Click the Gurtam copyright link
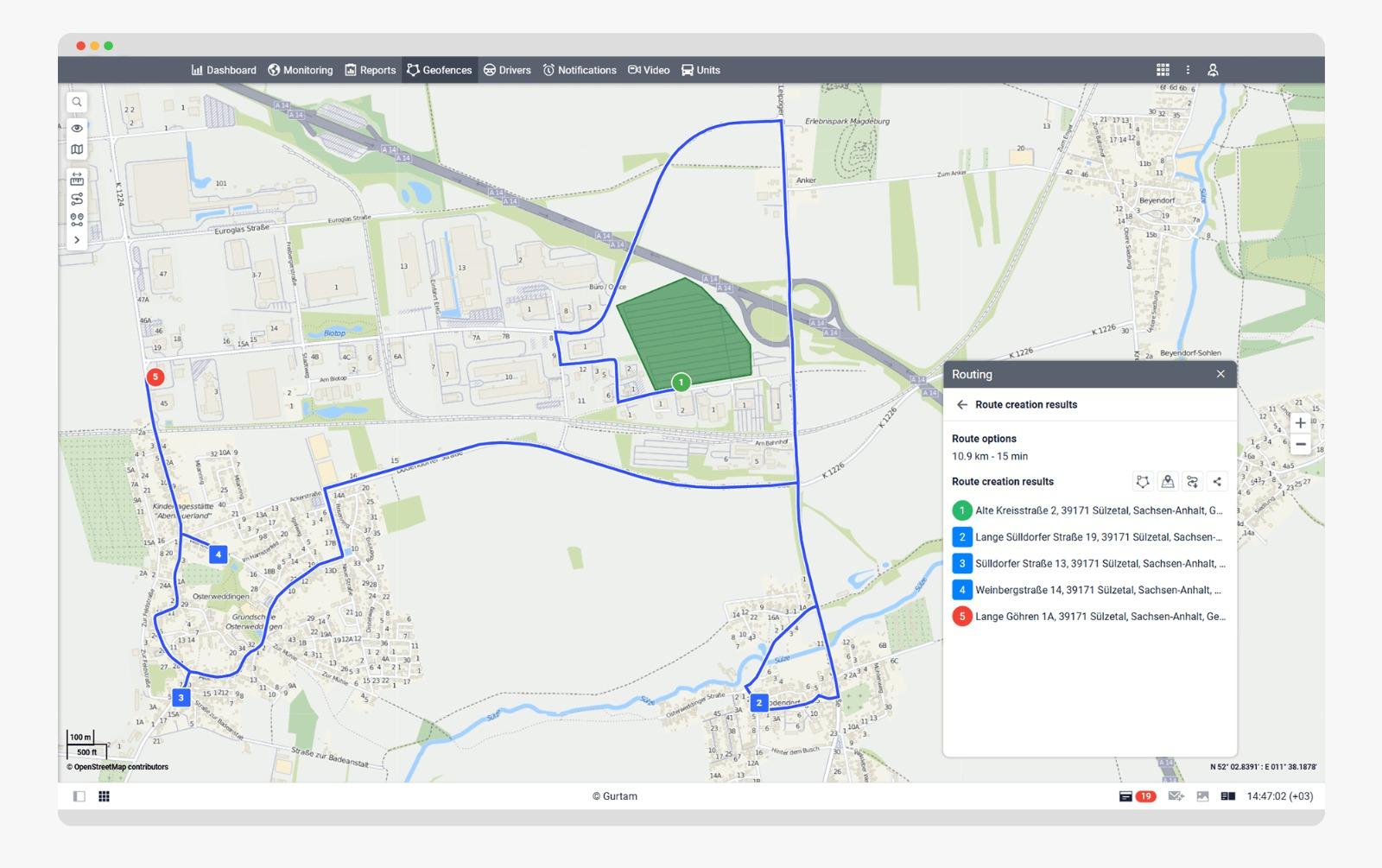Viewport: 1382px width, 868px height. coord(615,796)
